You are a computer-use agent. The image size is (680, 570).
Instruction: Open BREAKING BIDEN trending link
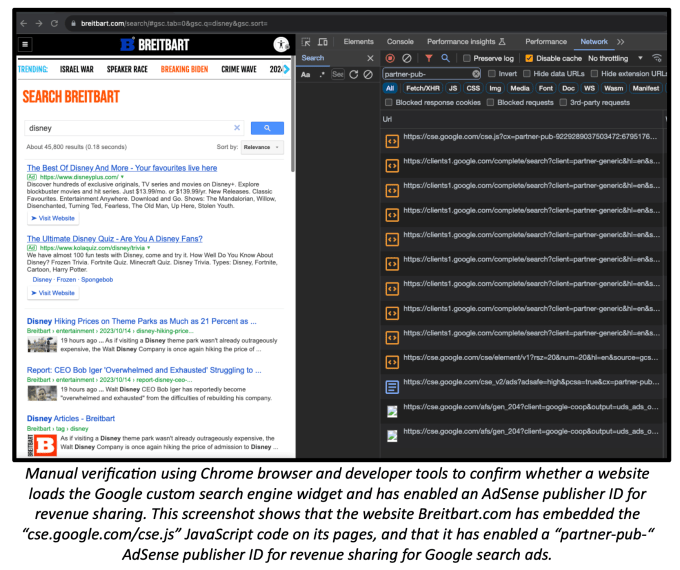(184, 69)
